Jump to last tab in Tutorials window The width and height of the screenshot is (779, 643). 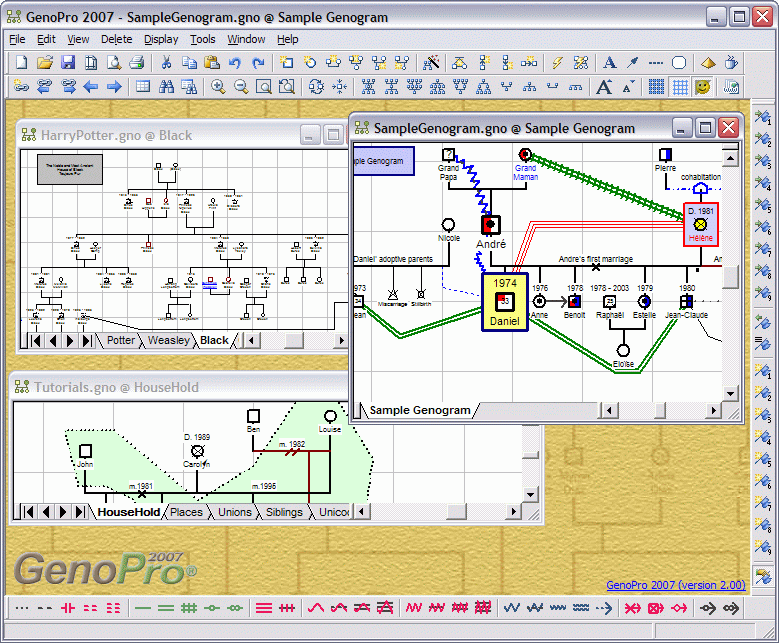(x=79, y=512)
